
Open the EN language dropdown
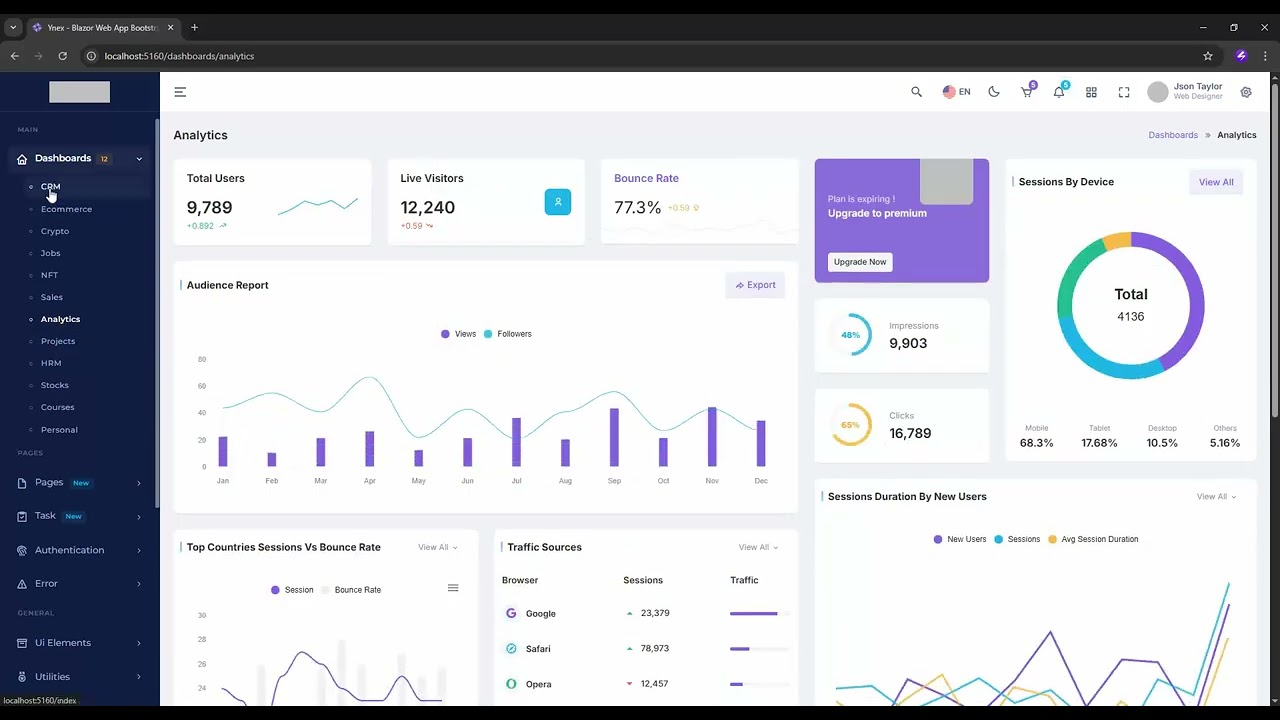956,92
